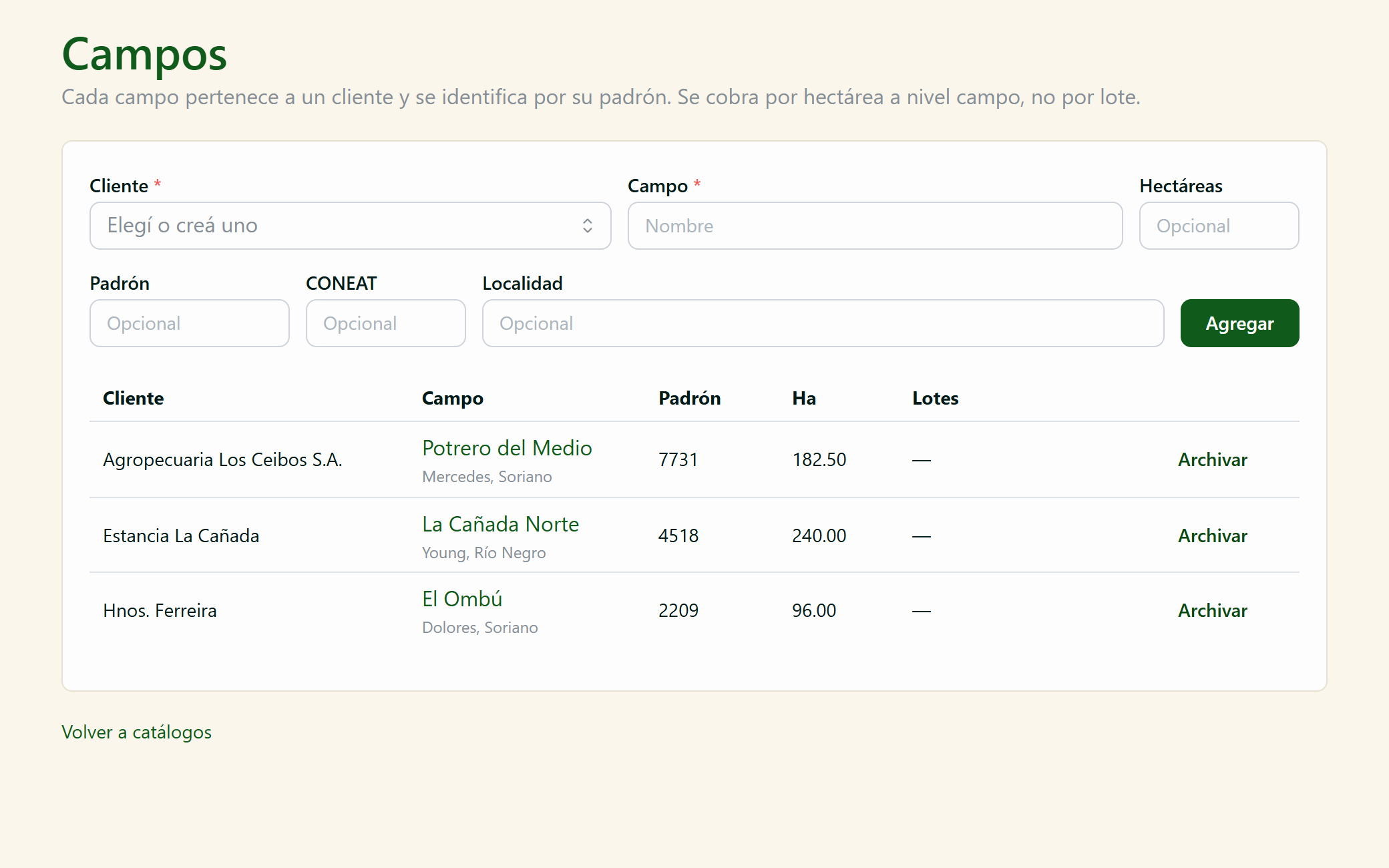The width and height of the screenshot is (1389, 868).
Task: Click hectares value 182.50
Action: click(x=819, y=459)
